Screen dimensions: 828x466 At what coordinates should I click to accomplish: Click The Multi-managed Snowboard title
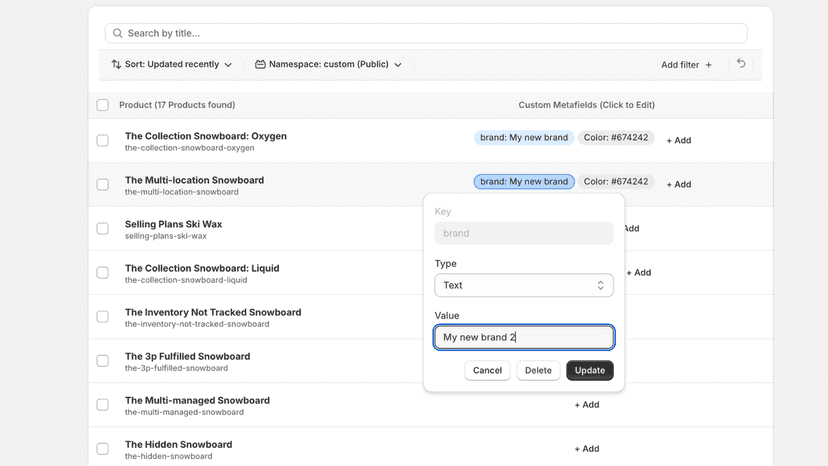click(x=197, y=400)
